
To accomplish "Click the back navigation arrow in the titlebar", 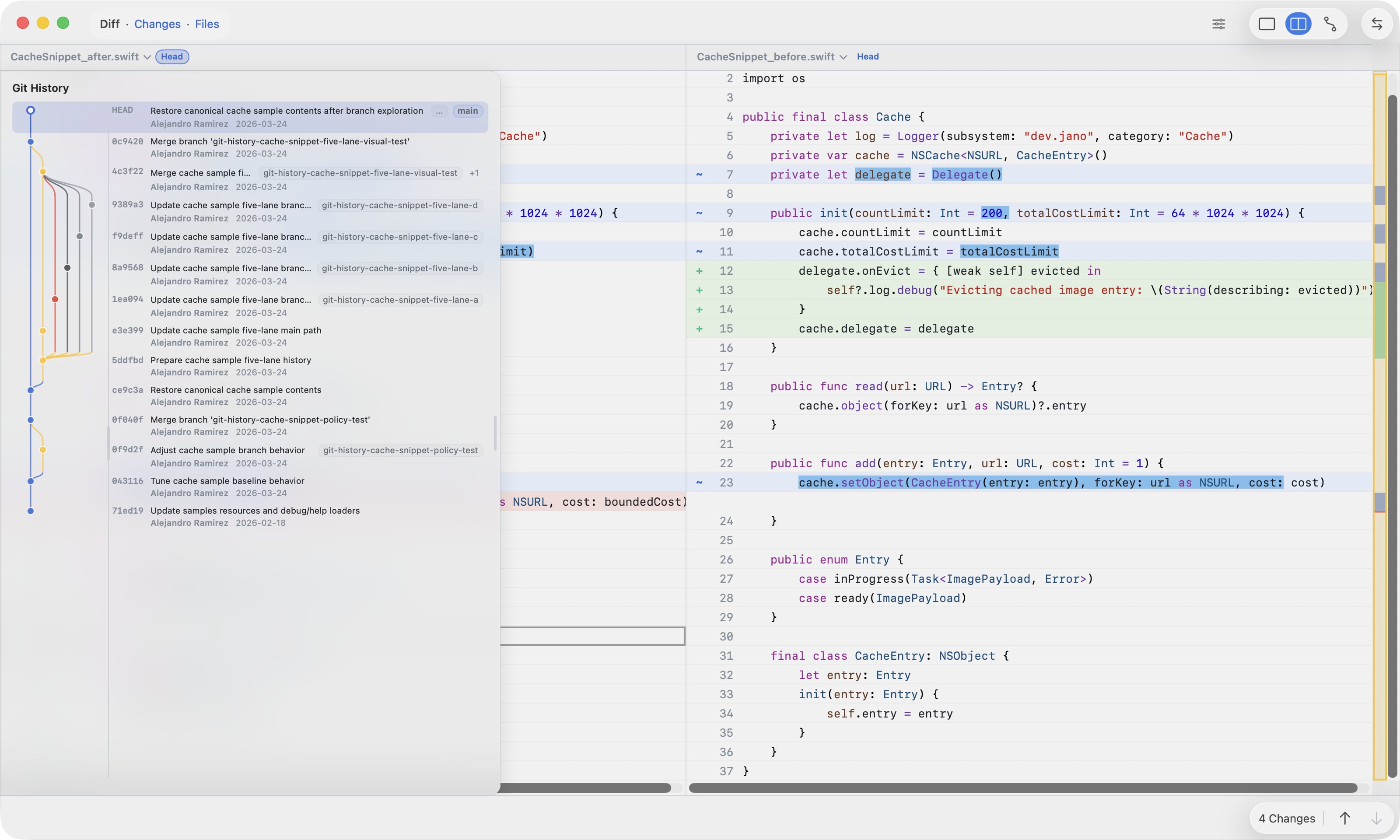I will 1377,24.
